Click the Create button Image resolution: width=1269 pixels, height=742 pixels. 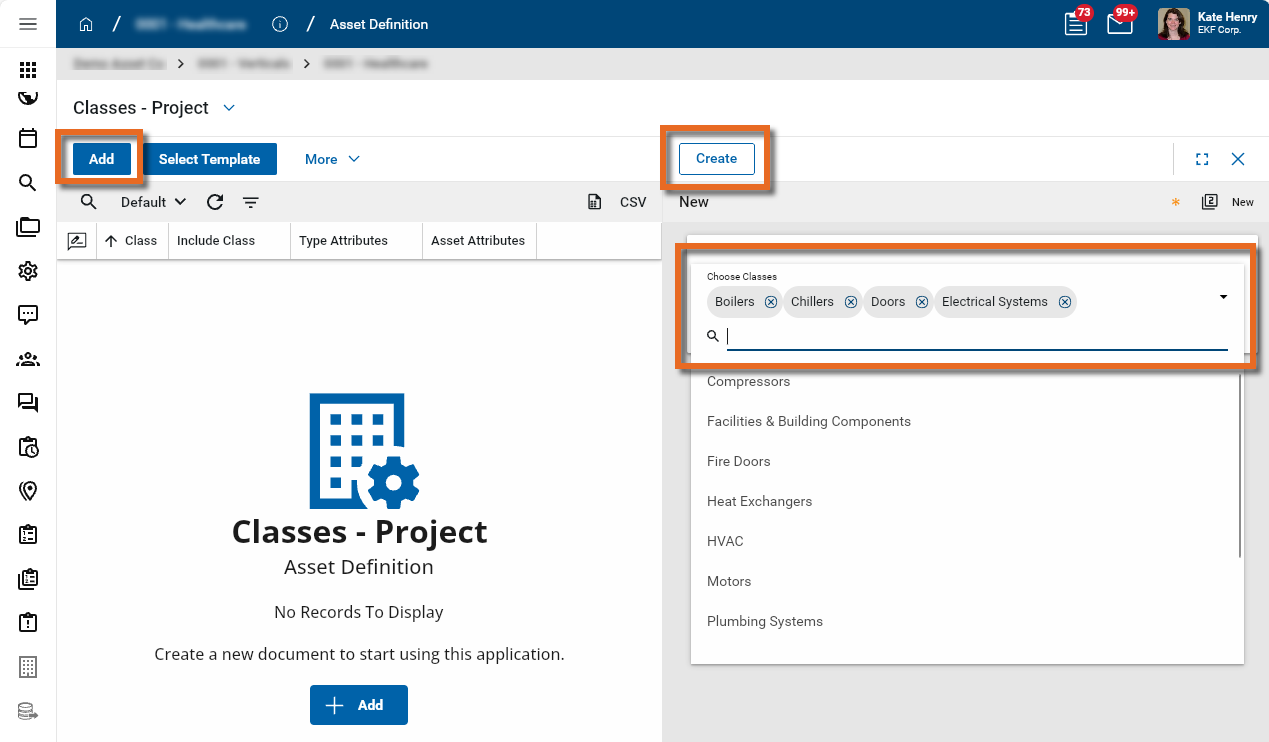coord(716,159)
